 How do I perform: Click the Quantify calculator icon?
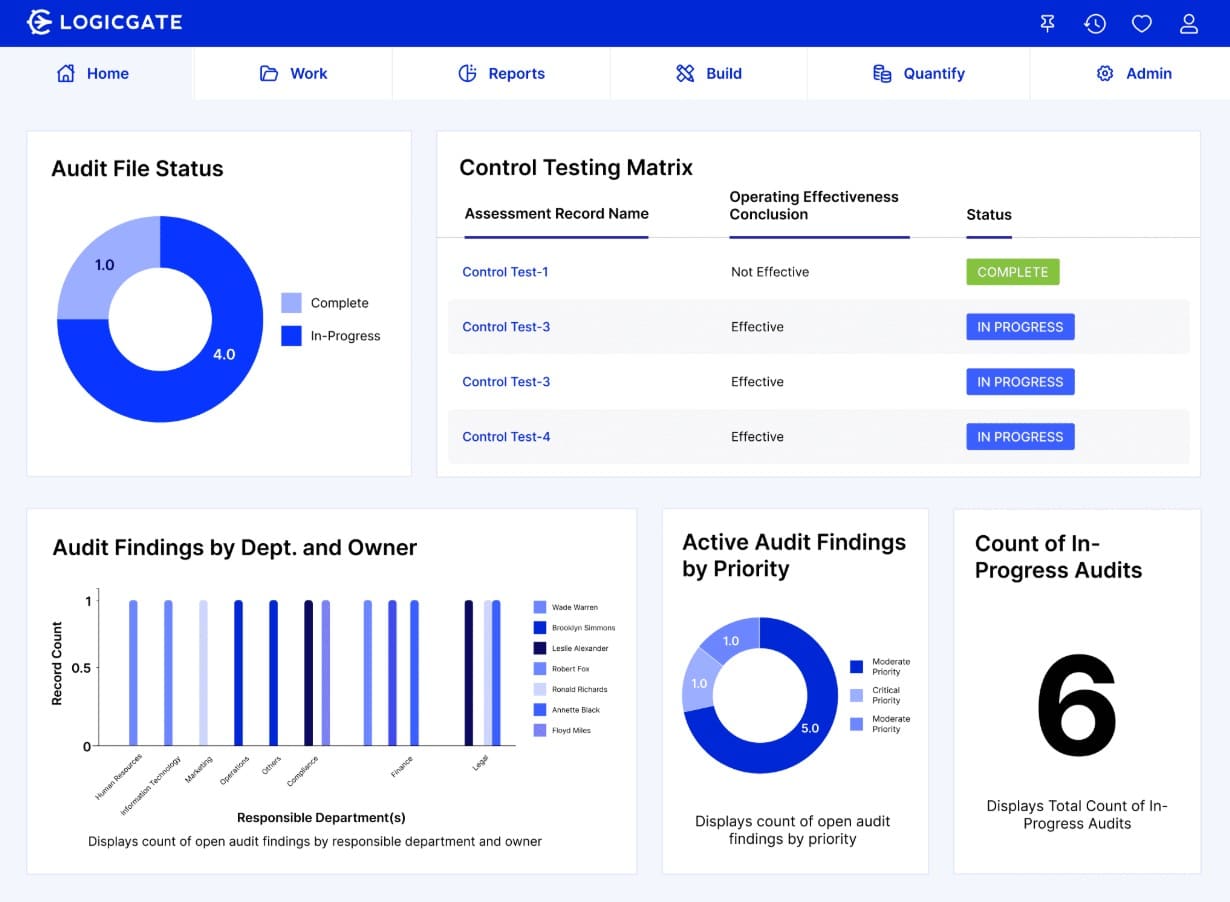pos(881,73)
